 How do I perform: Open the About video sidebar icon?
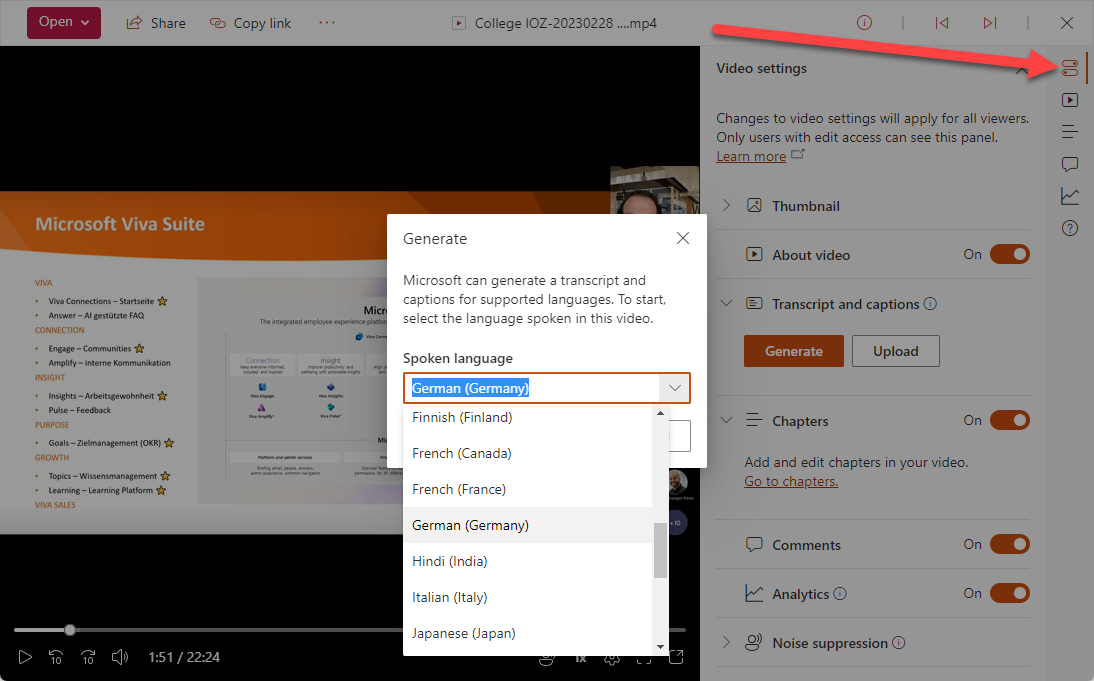coord(1070,100)
